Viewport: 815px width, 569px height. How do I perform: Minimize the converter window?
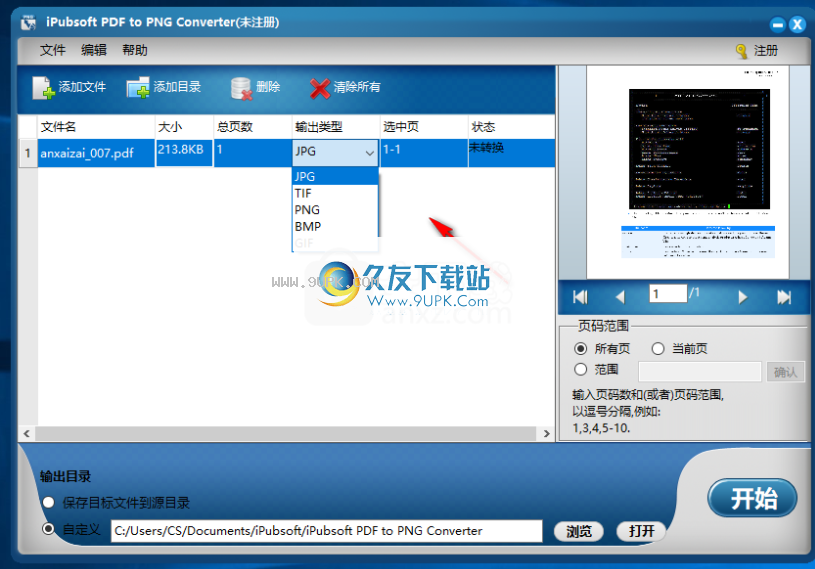[x=778, y=24]
